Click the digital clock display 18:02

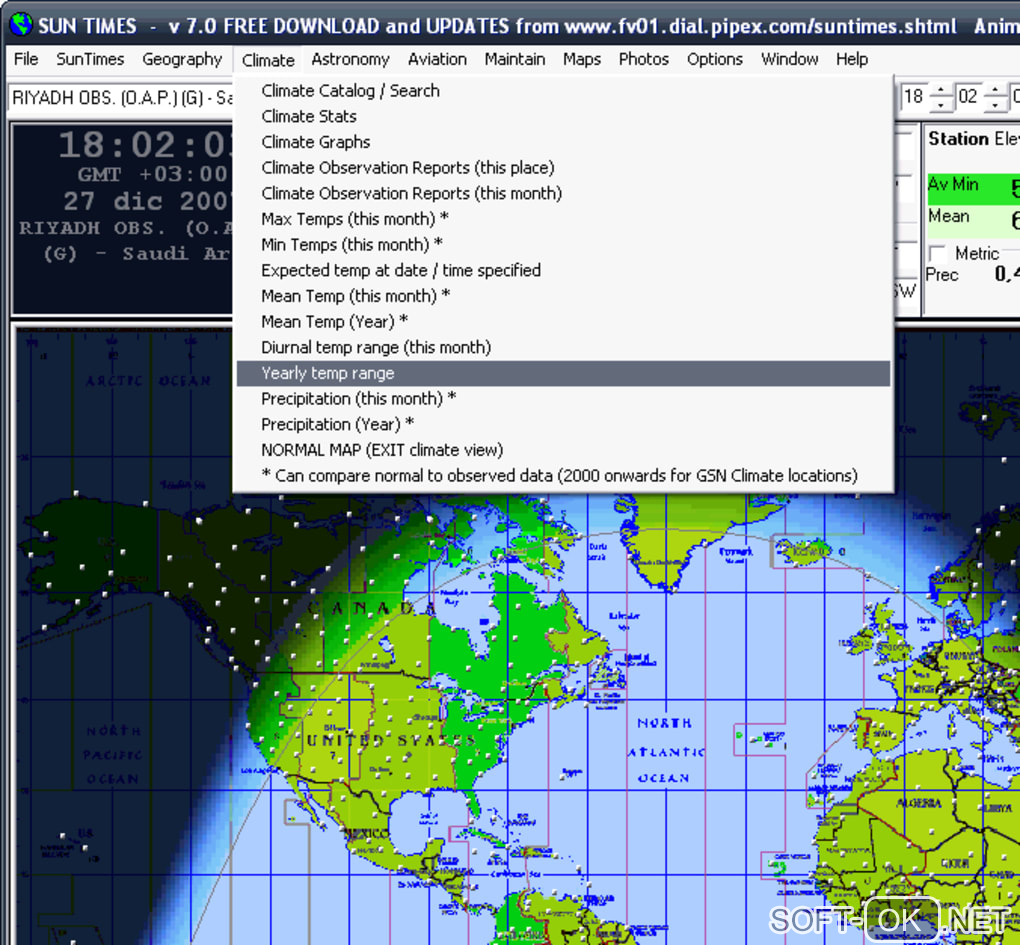click(144, 145)
